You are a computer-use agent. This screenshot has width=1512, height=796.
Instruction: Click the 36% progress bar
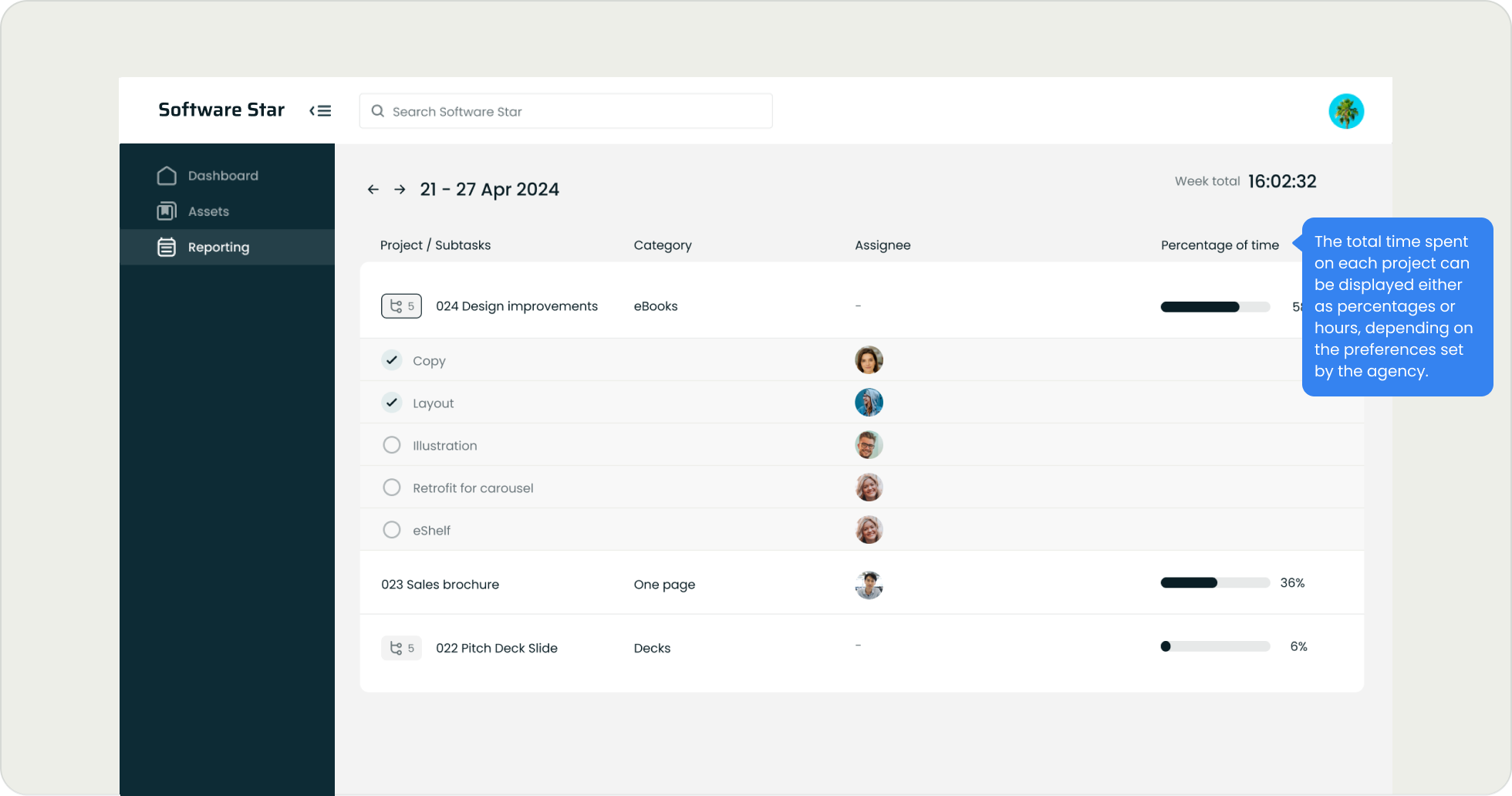coord(1215,583)
